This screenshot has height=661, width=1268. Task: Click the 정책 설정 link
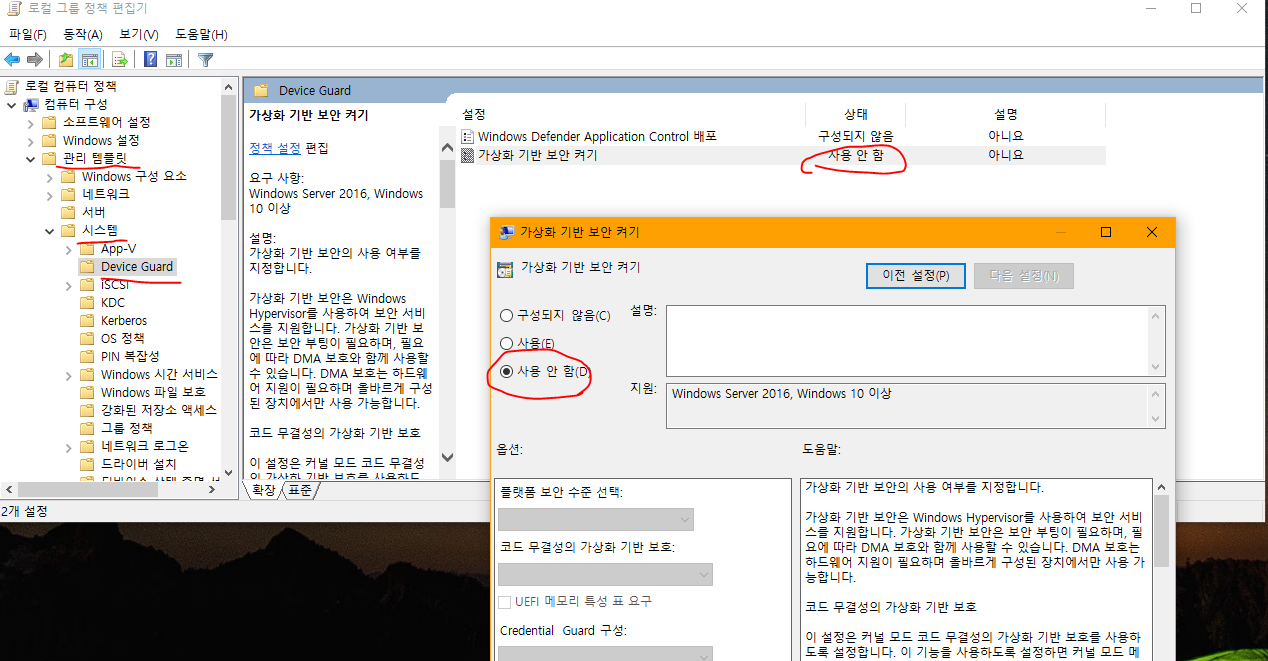pos(275,148)
